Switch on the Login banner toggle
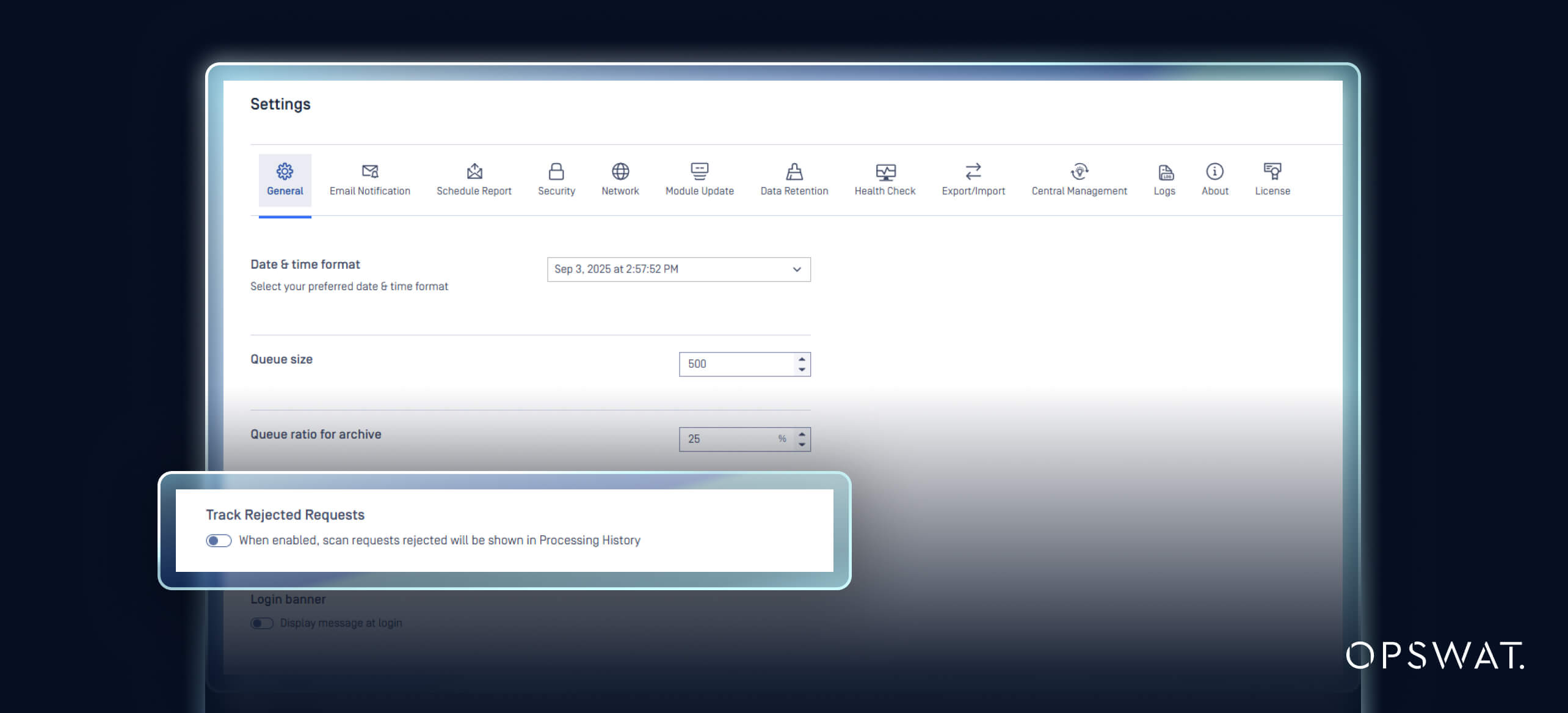The width and height of the screenshot is (1568, 713). tap(262, 623)
